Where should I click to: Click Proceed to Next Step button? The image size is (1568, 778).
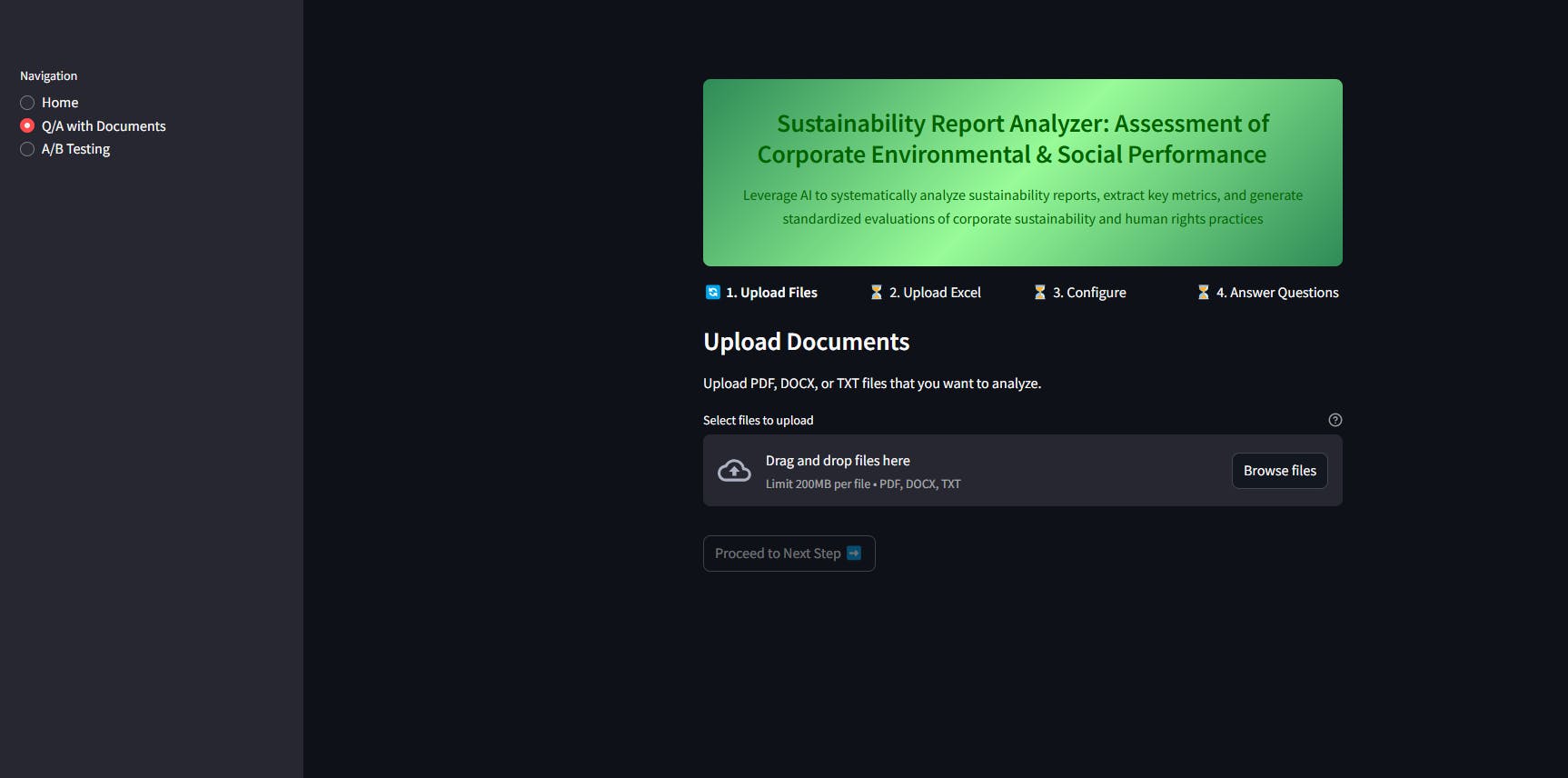pos(789,554)
